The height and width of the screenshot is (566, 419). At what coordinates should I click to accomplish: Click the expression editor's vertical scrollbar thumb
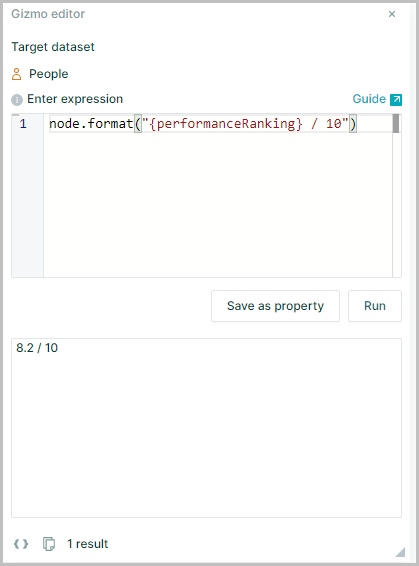396,124
